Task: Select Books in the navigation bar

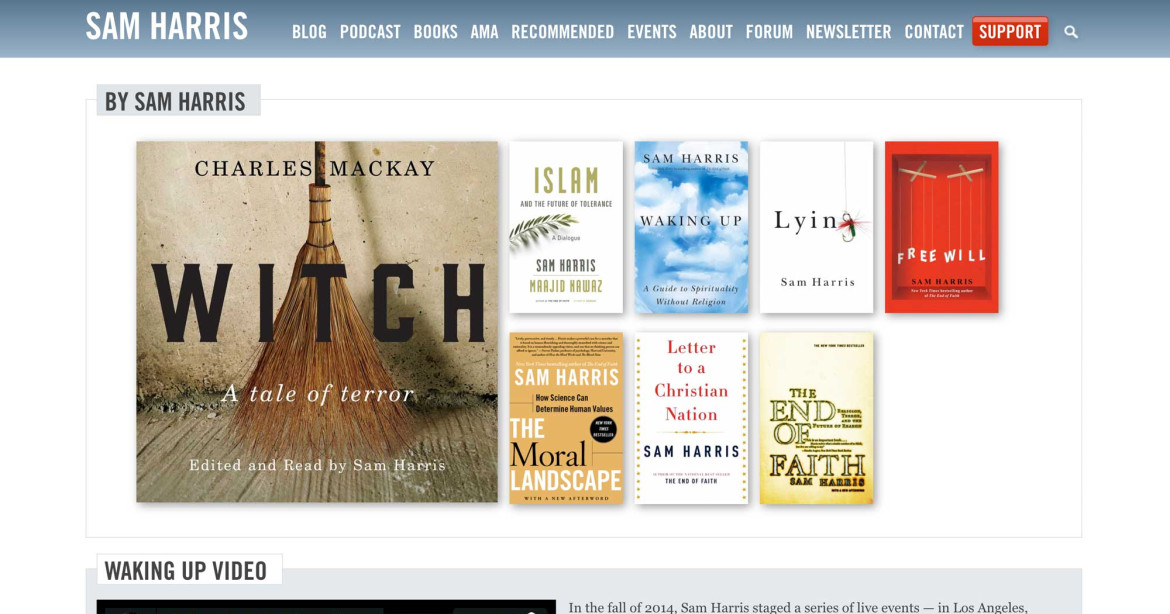Action: [x=435, y=32]
